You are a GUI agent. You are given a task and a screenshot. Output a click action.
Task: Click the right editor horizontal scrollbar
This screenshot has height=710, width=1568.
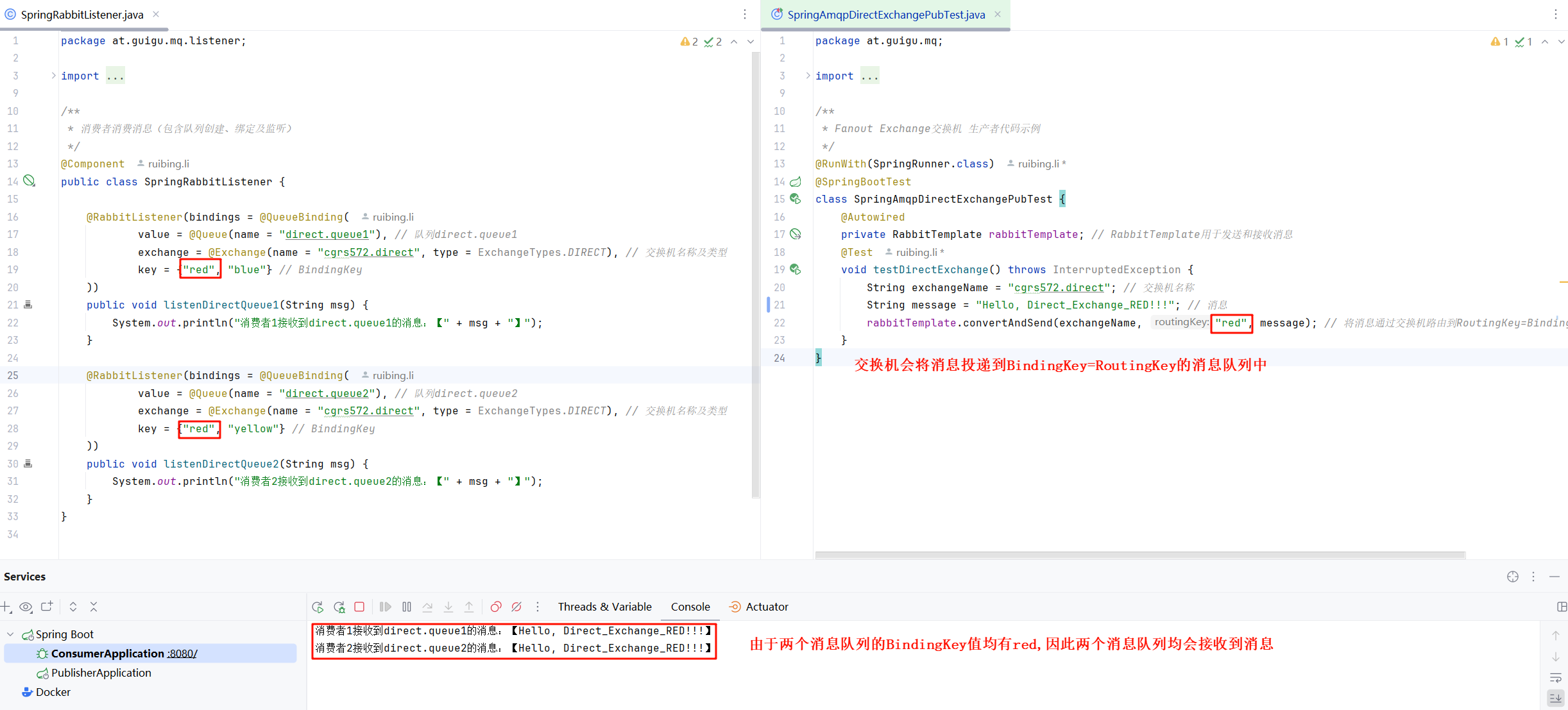click(x=1139, y=555)
